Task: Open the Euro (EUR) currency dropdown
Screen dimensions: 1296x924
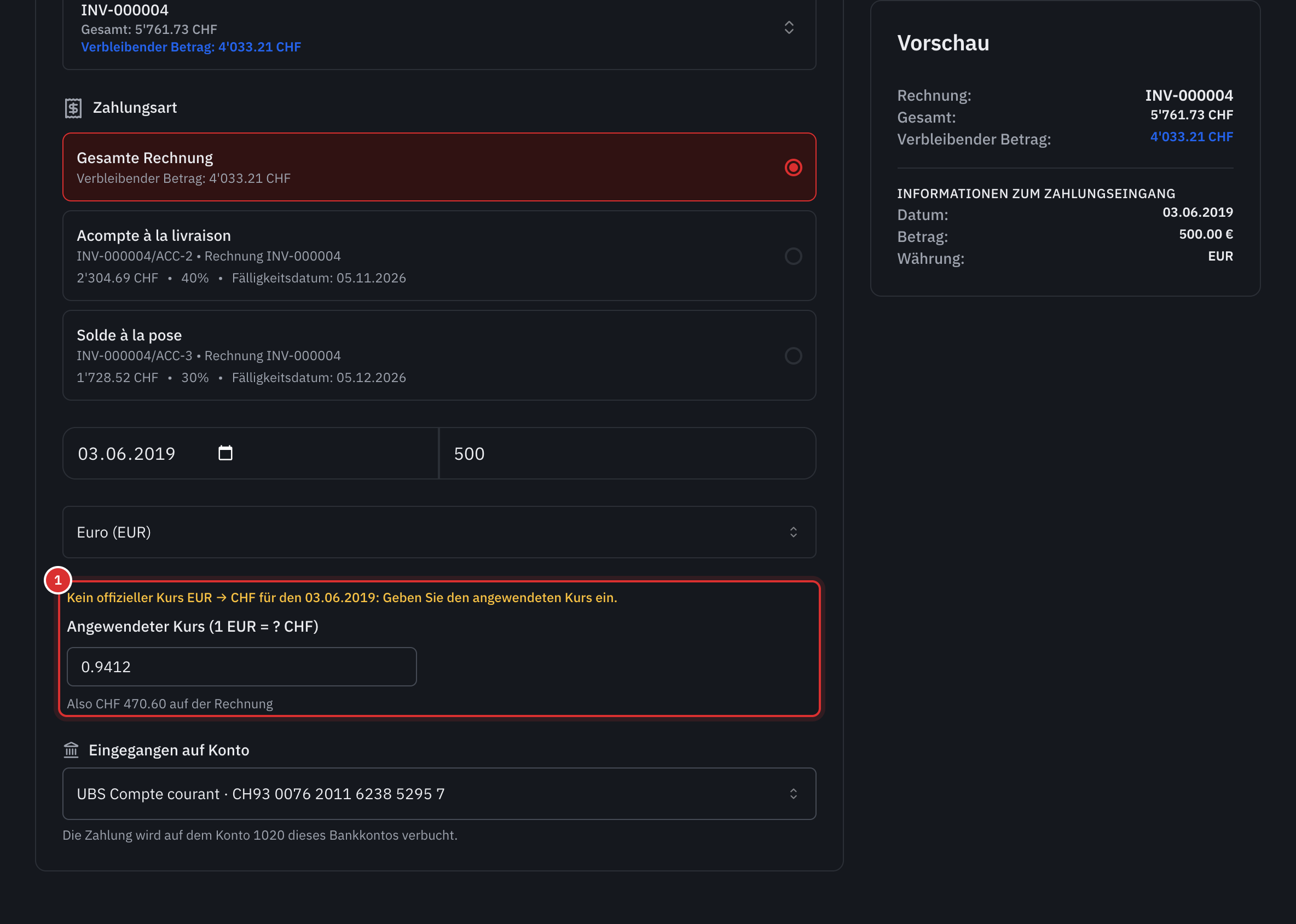Action: (x=439, y=532)
